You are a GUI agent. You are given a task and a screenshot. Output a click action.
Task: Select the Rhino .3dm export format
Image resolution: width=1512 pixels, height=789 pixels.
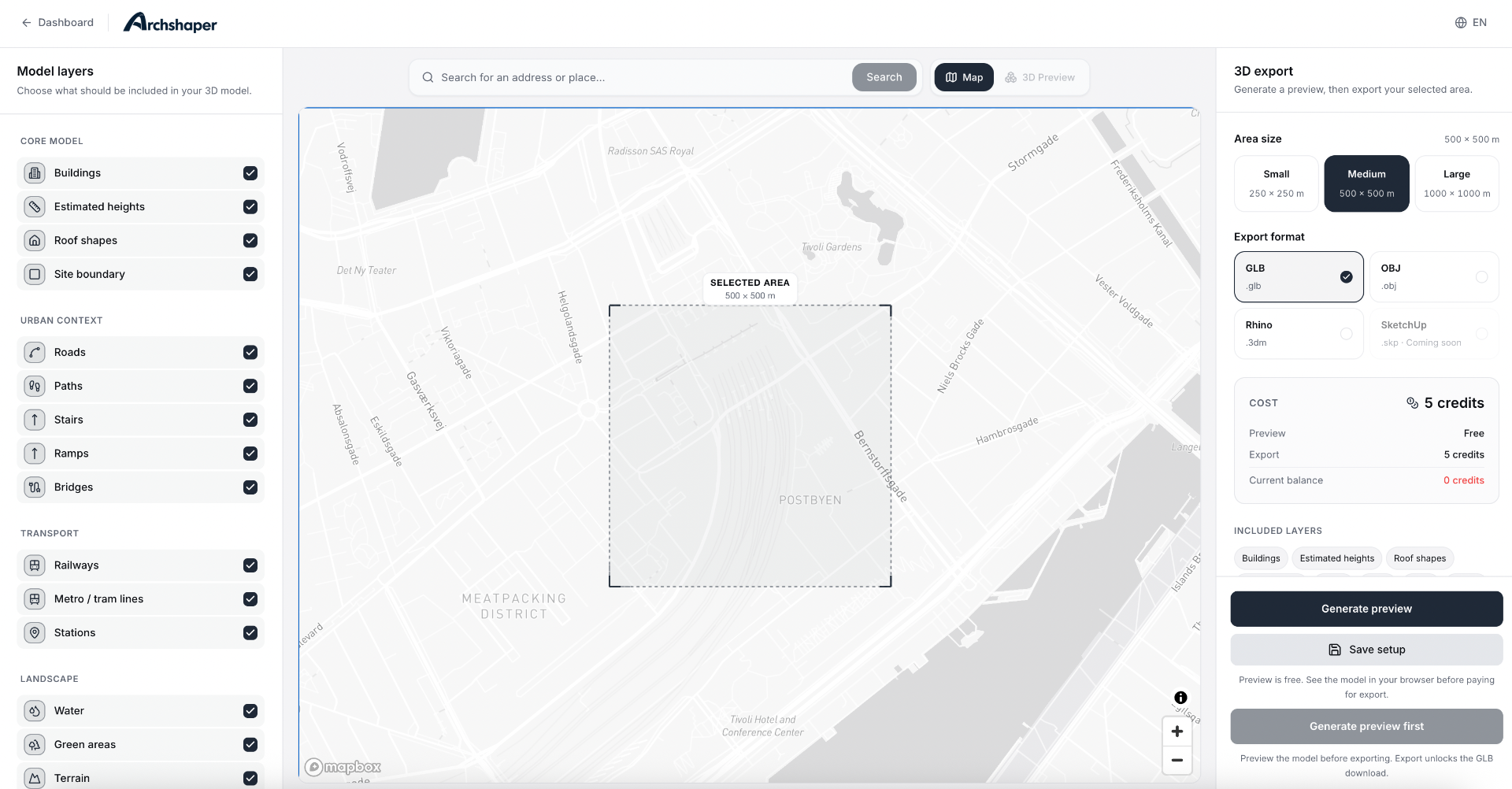point(1299,334)
